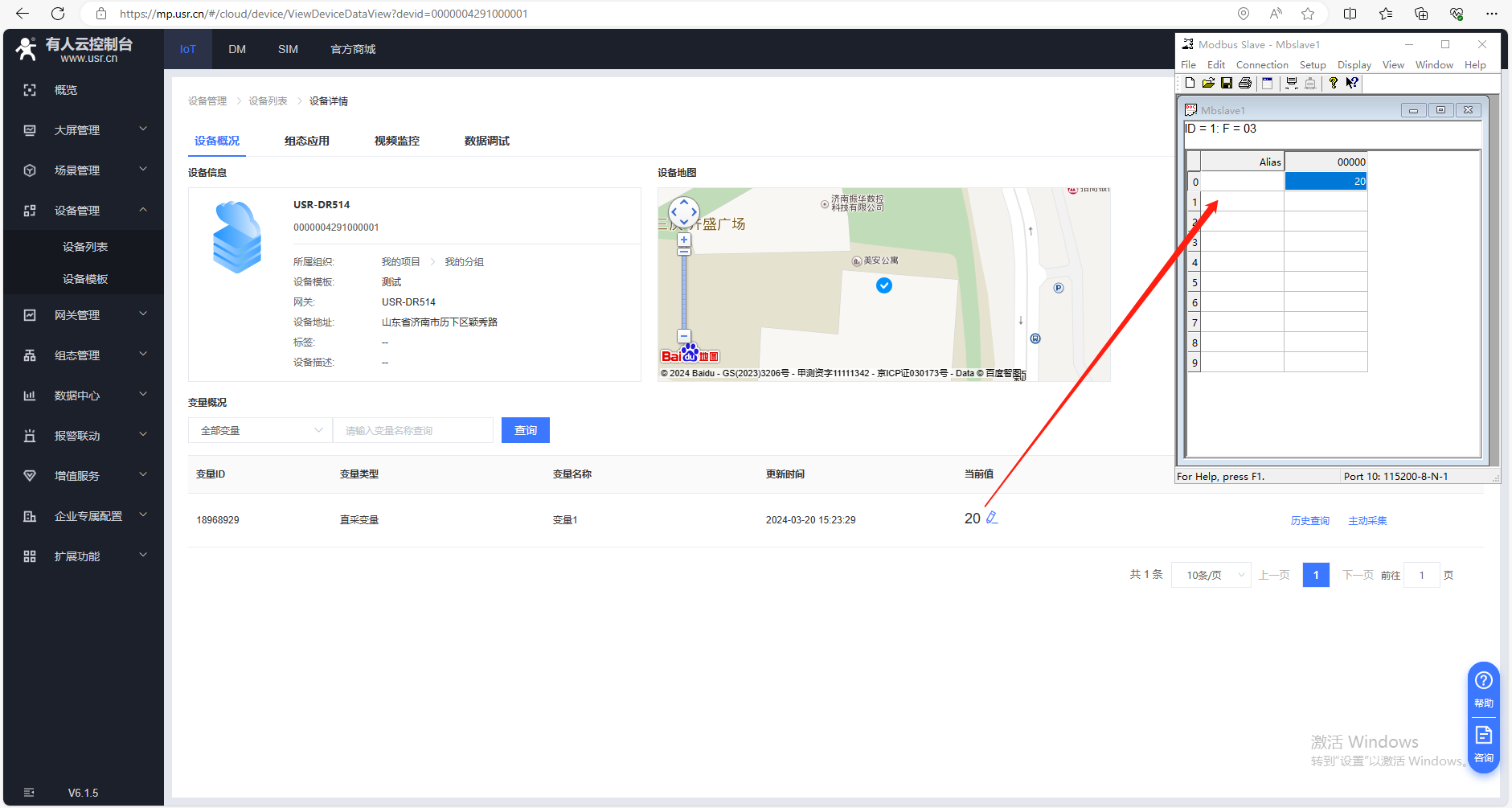Click the variable name search input field
This screenshot has height=808, width=1512.
[413, 430]
